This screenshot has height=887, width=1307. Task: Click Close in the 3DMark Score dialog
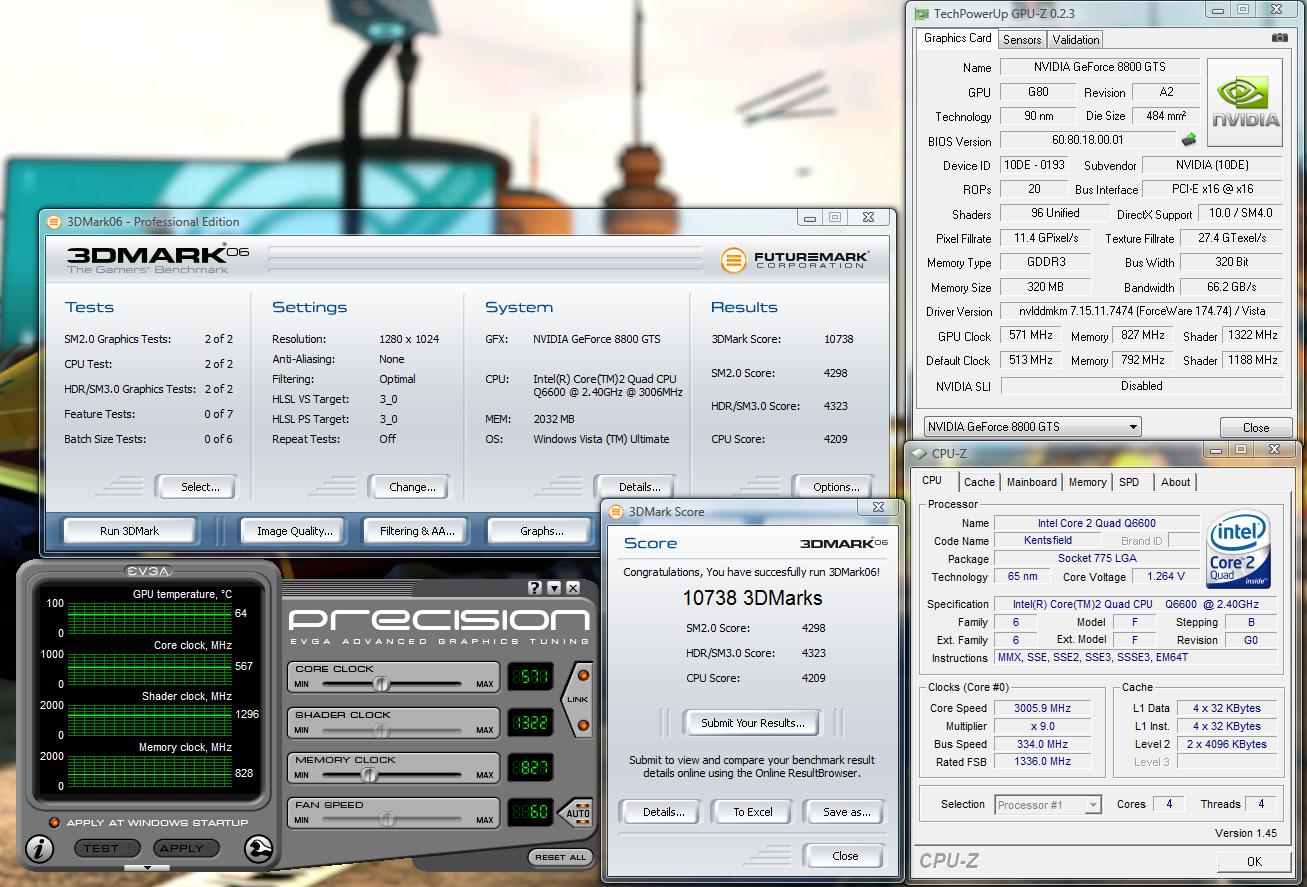845,856
